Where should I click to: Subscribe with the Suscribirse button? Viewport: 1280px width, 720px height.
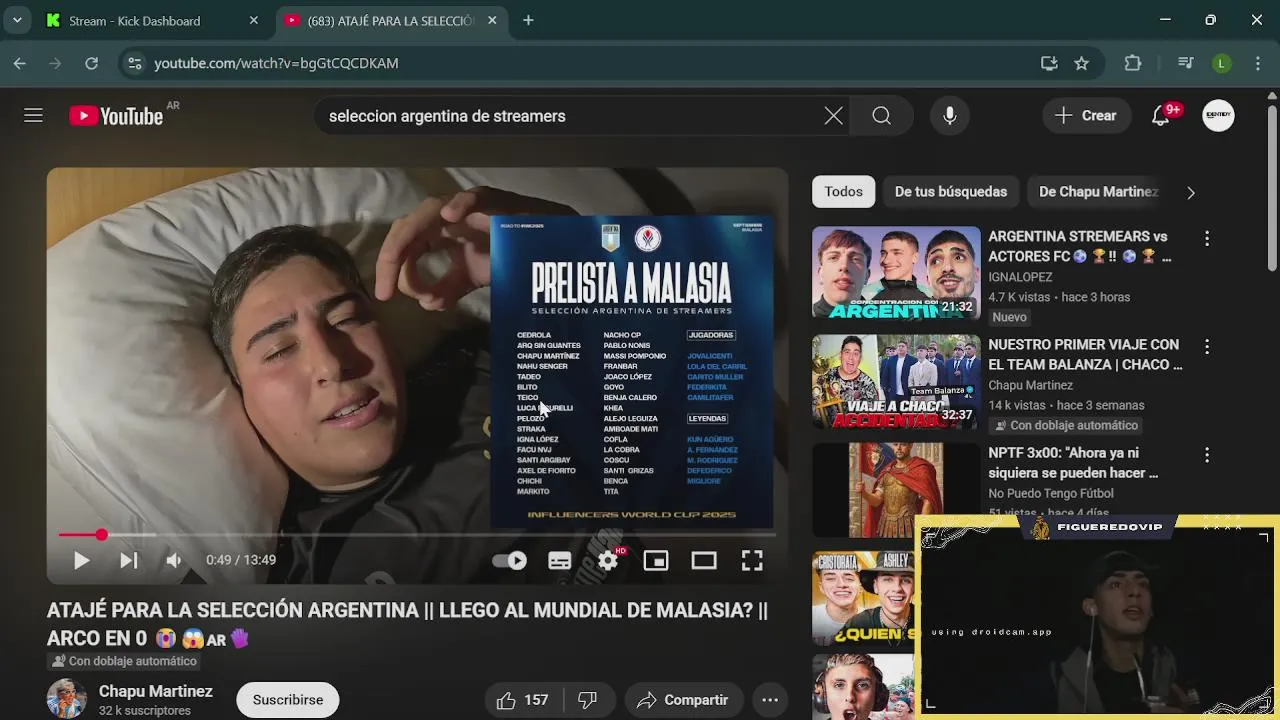288,700
